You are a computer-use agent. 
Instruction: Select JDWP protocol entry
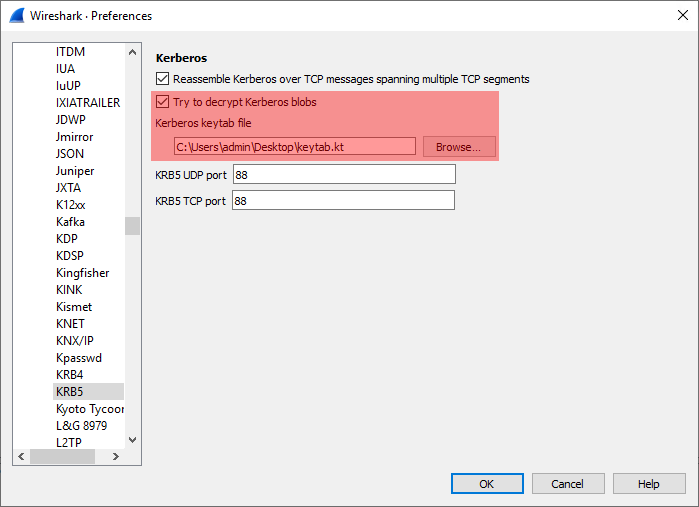70,120
